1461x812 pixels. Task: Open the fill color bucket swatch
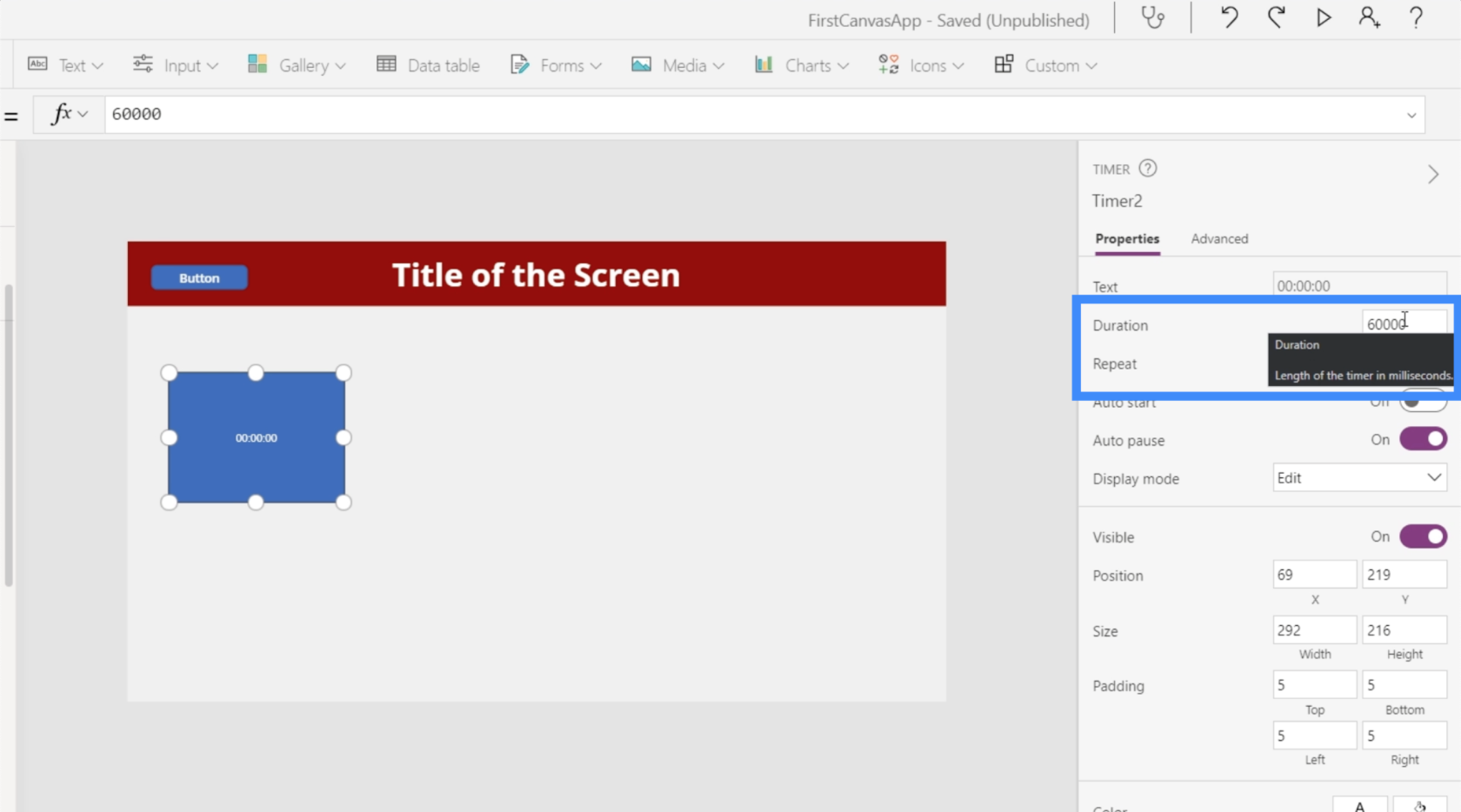pyautogui.click(x=1419, y=804)
